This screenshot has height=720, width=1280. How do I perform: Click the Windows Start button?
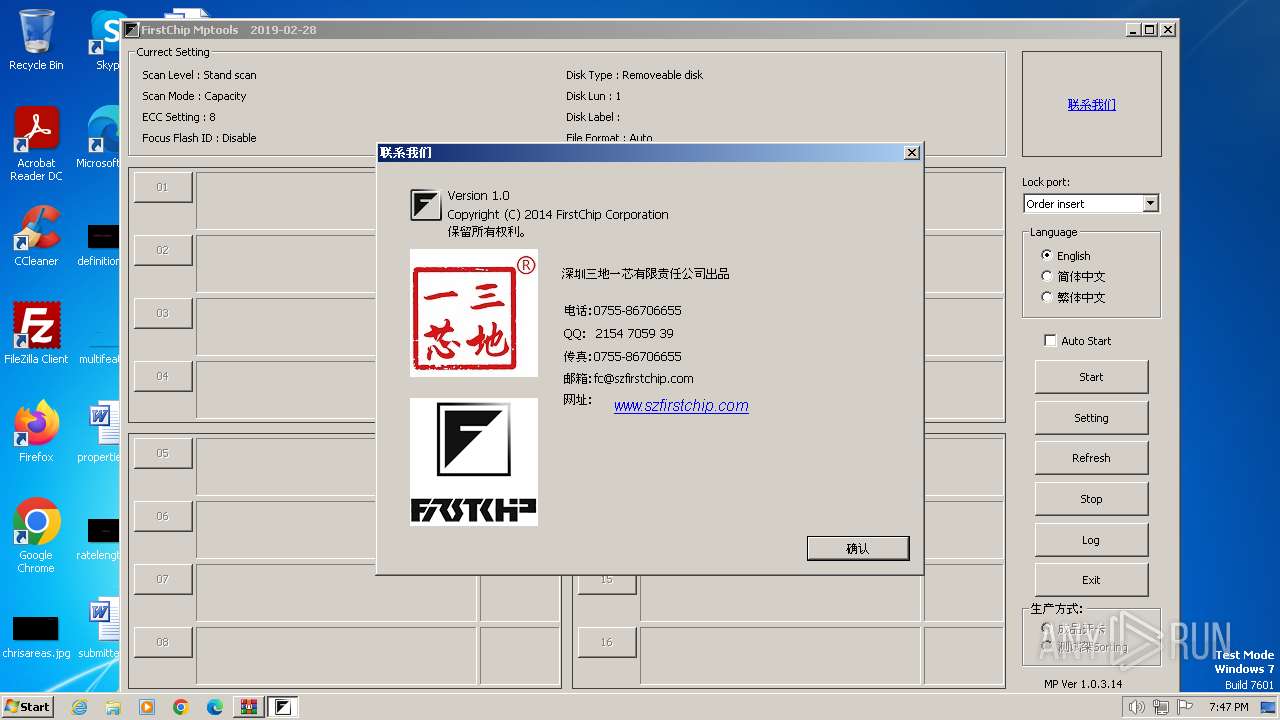(28, 706)
